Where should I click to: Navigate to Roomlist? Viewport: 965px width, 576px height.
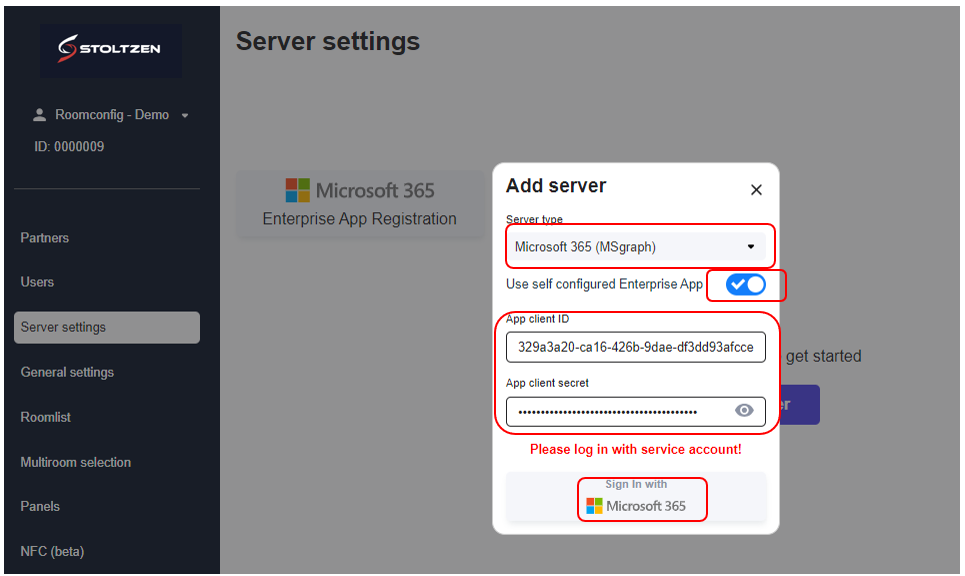pos(46,417)
